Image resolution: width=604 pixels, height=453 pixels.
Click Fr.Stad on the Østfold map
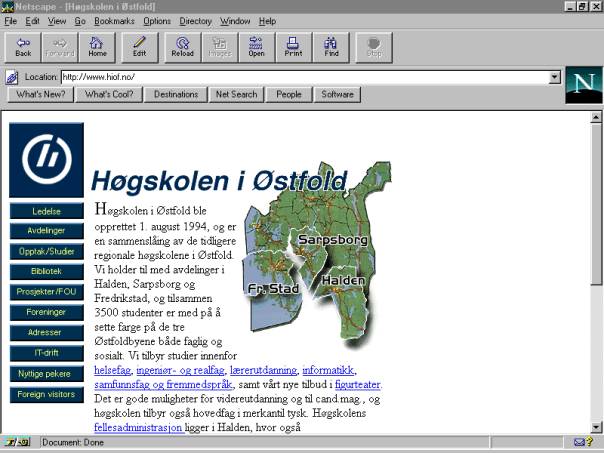click(273, 289)
